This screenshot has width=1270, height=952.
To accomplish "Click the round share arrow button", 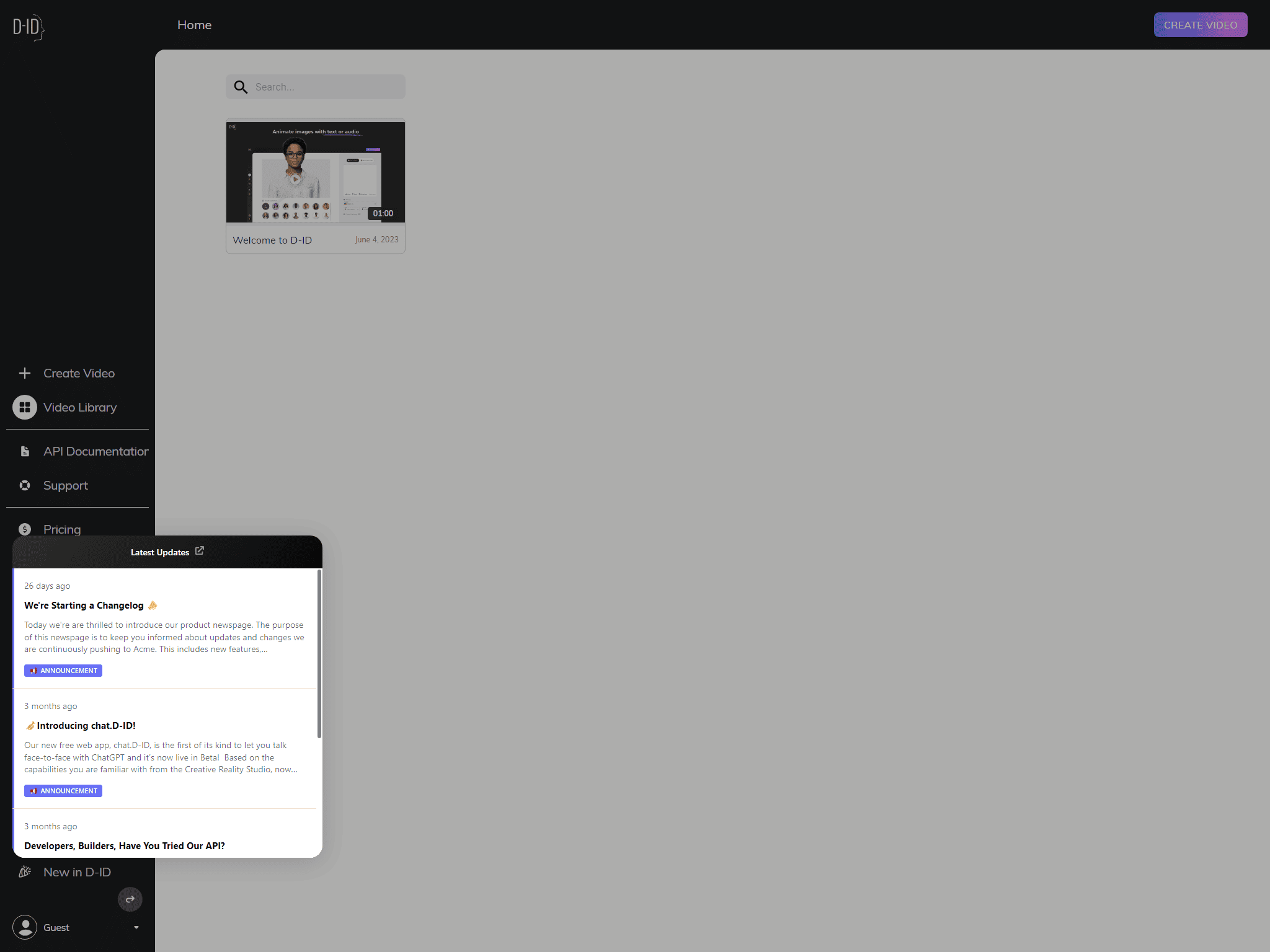I will 130,899.
